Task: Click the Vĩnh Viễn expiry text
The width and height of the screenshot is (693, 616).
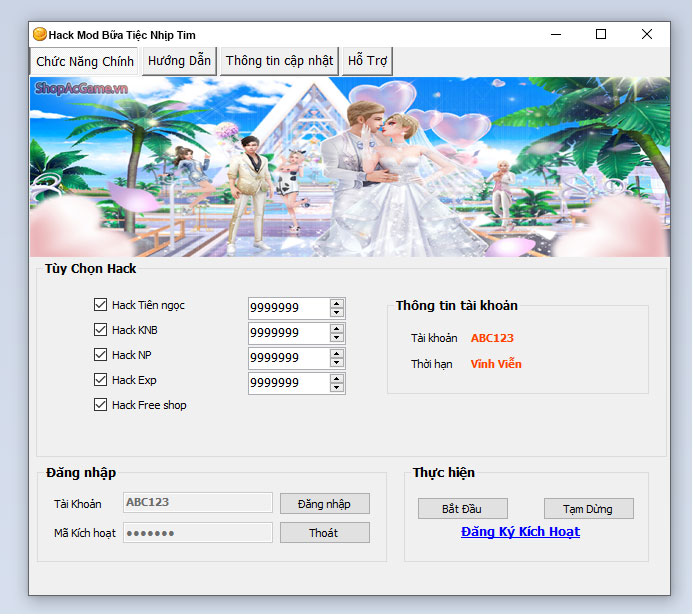Action: [496, 364]
